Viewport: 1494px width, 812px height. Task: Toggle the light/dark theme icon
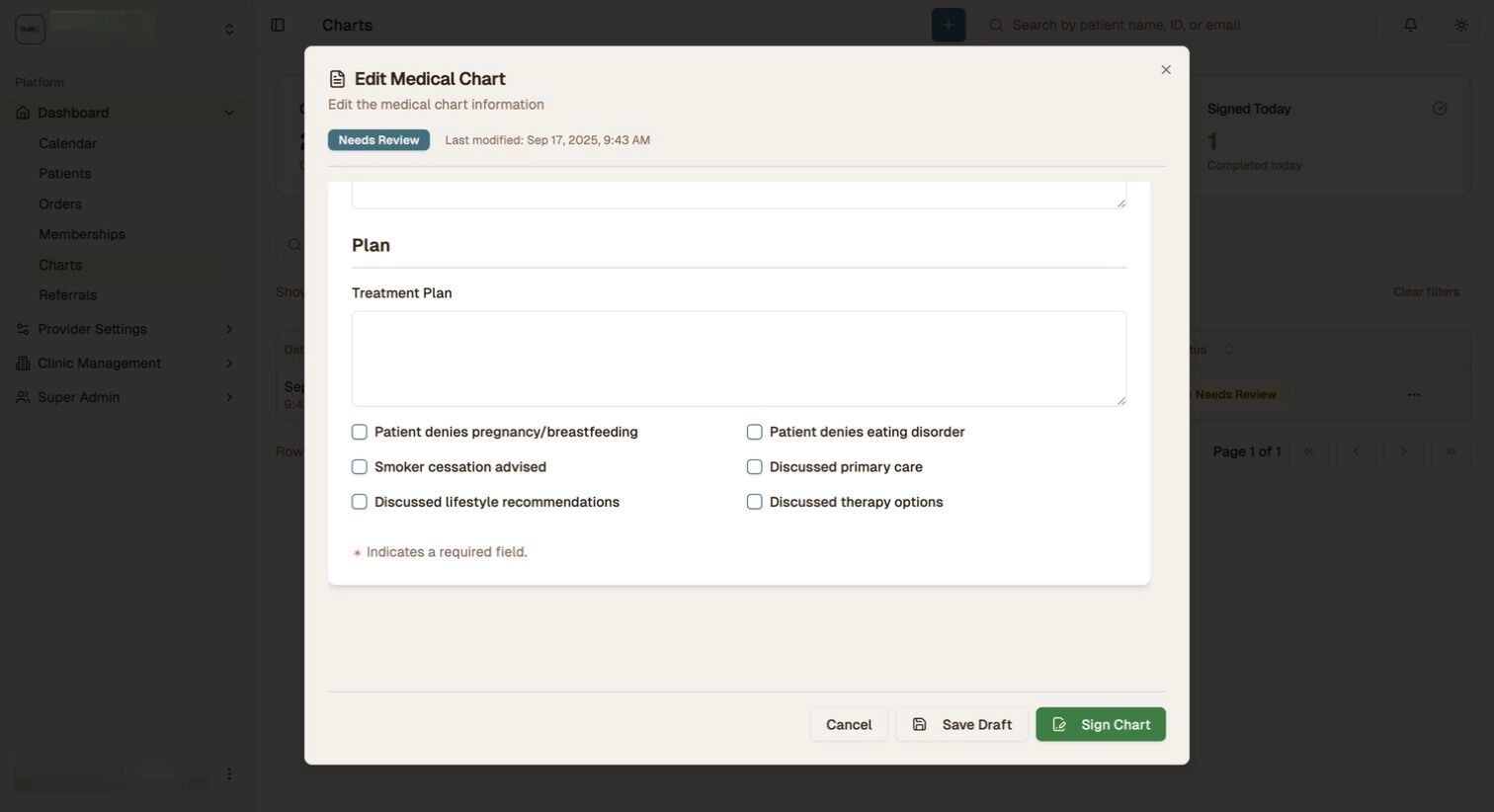[1460, 25]
